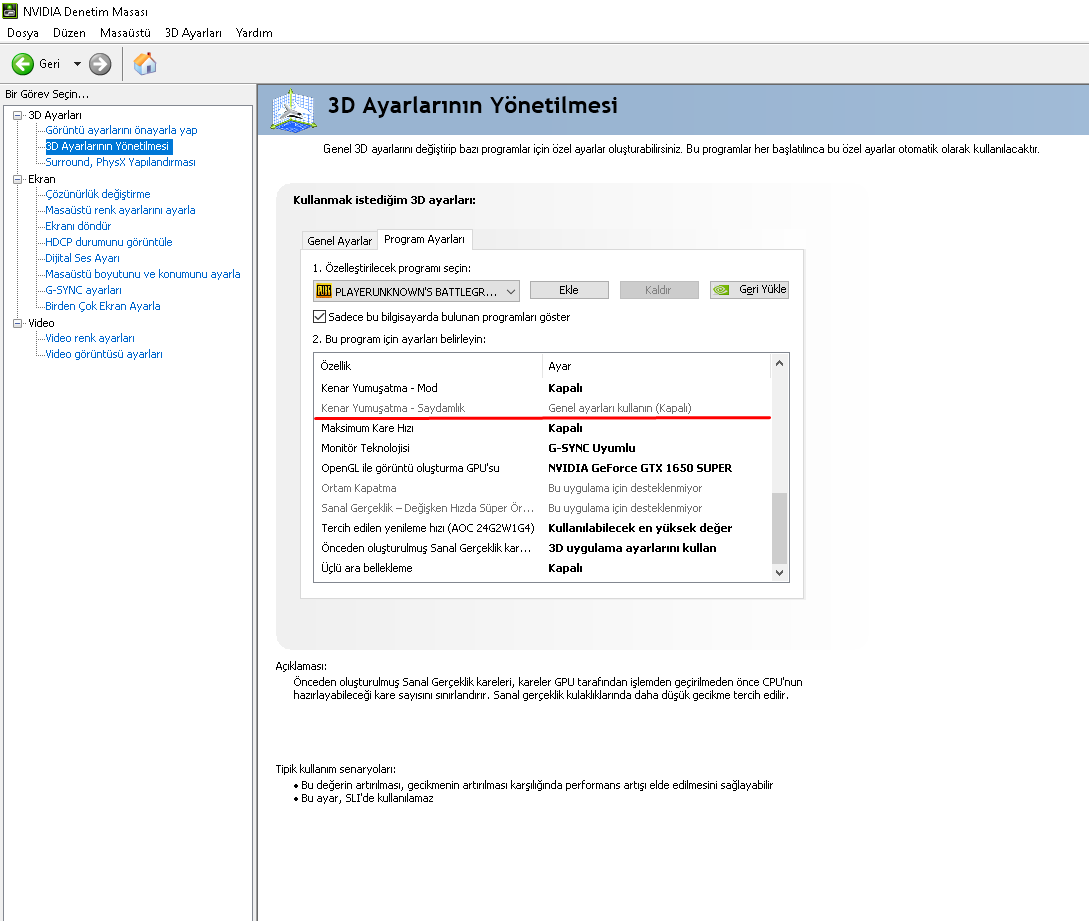
Task: Click the Ekle button
Action: click(x=569, y=290)
